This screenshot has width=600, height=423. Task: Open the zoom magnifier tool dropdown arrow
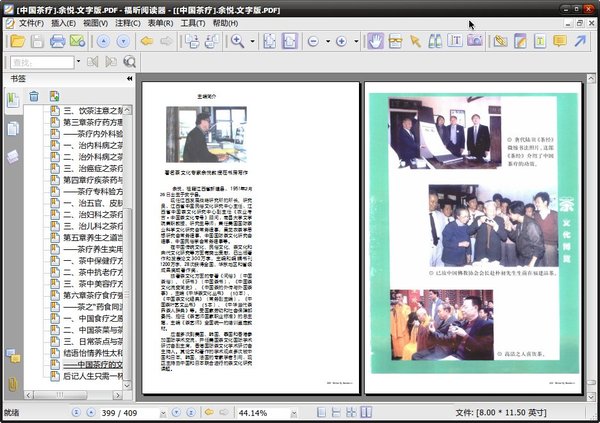point(252,41)
